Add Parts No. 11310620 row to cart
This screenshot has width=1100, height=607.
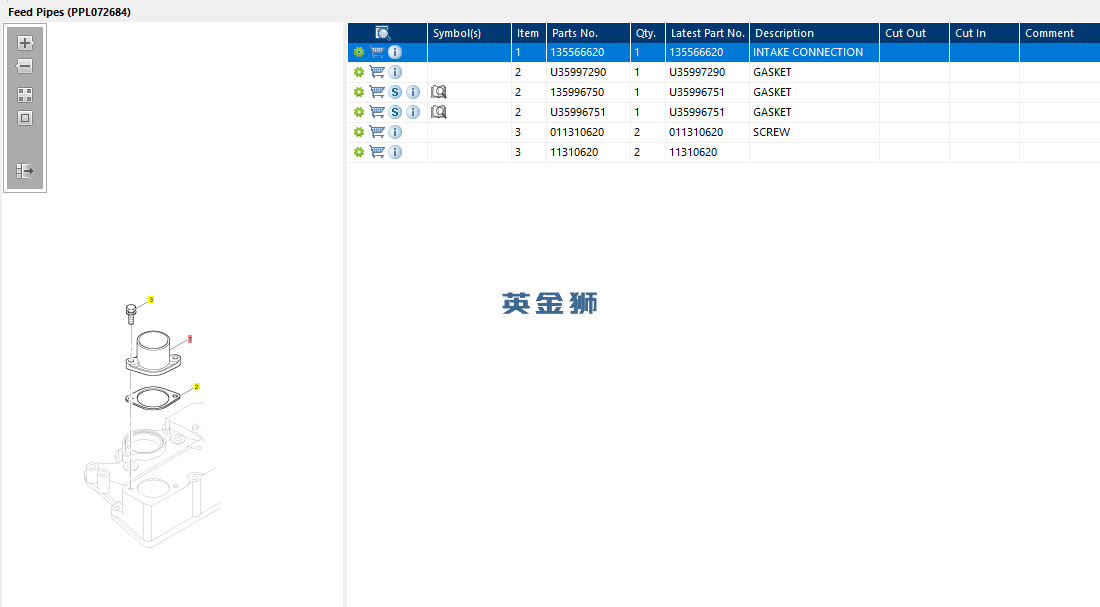tap(377, 152)
